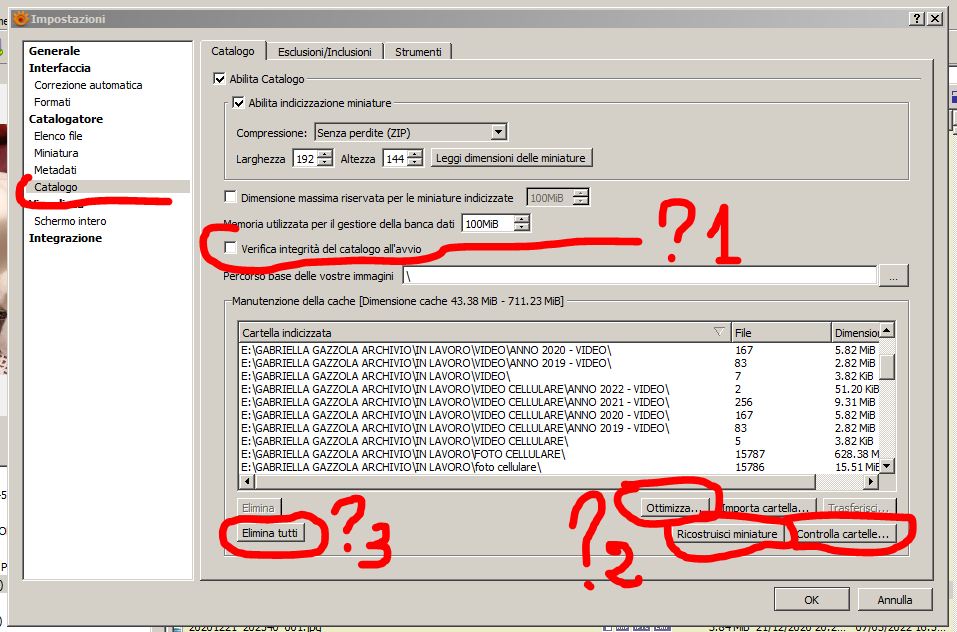Image resolution: width=957 pixels, height=632 pixels.
Task: Click the Altezza value field showing 144
Action: point(395,158)
